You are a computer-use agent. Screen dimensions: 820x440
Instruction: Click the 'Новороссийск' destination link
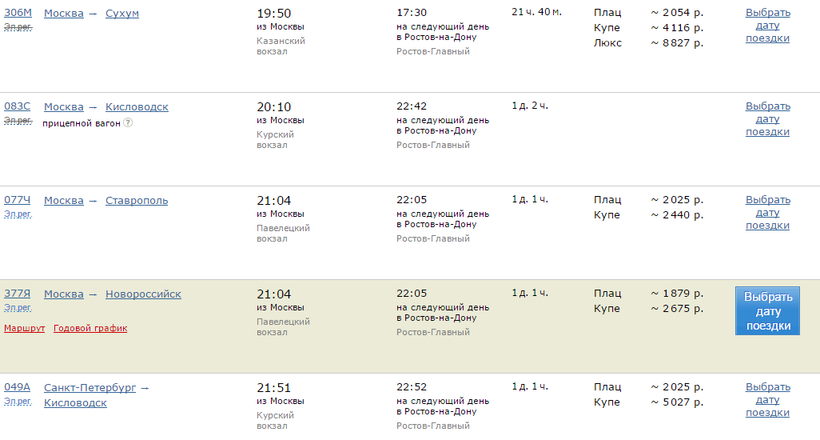click(143, 294)
